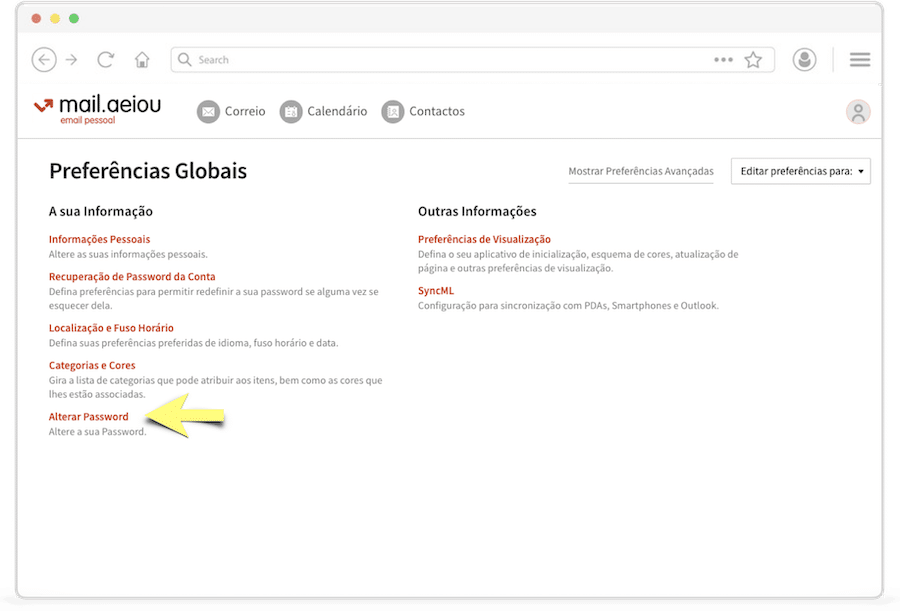
Task: Open the Correio tab
Action: 231,111
